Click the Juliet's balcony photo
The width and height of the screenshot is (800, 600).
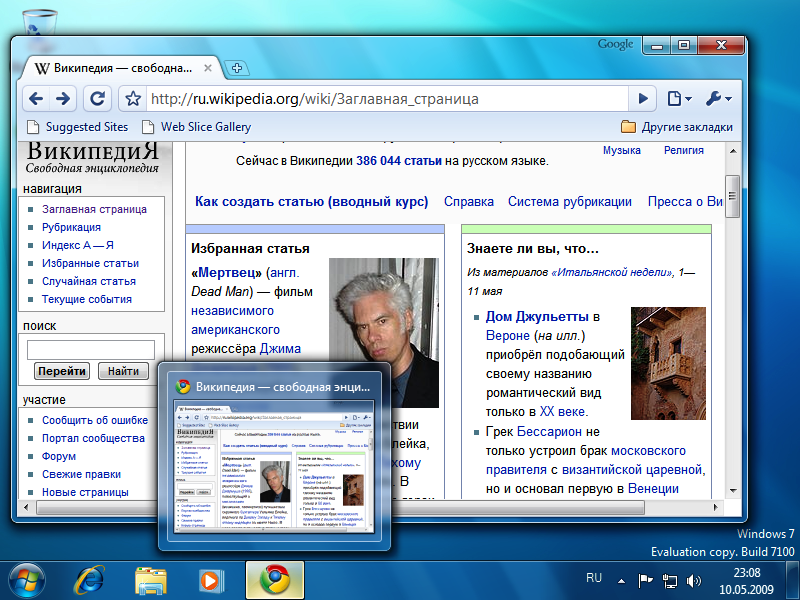[668, 363]
